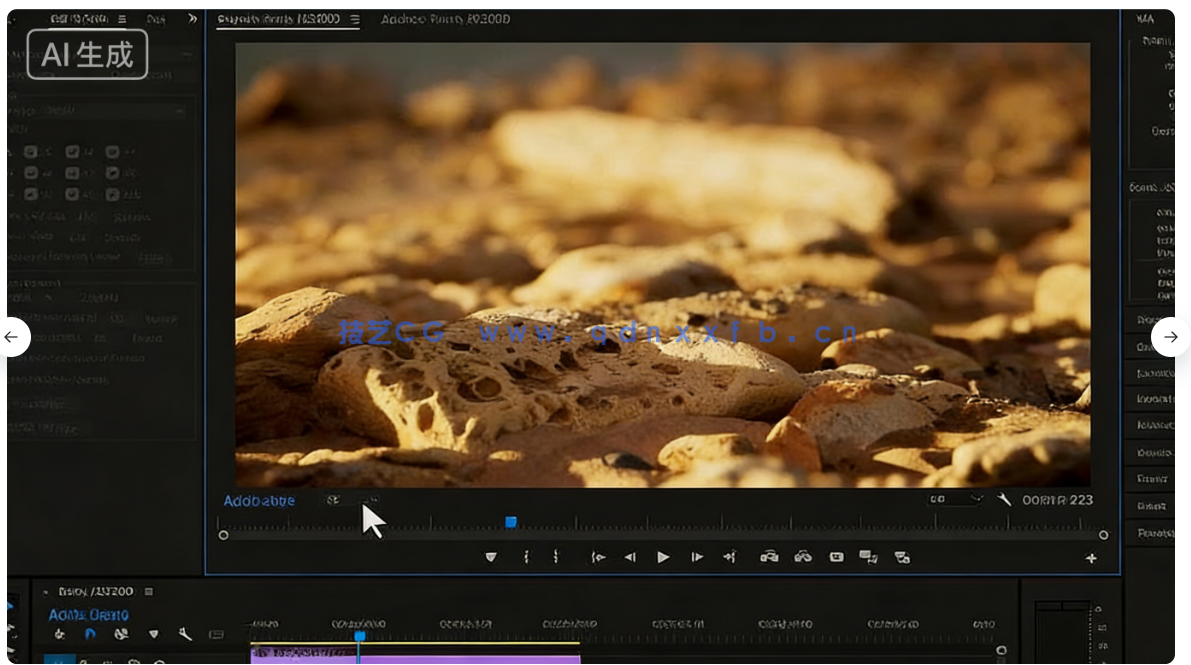Screen dimensions: 1191x665
Task: Click the timeline wrench settings icon
Action: click(185, 634)
